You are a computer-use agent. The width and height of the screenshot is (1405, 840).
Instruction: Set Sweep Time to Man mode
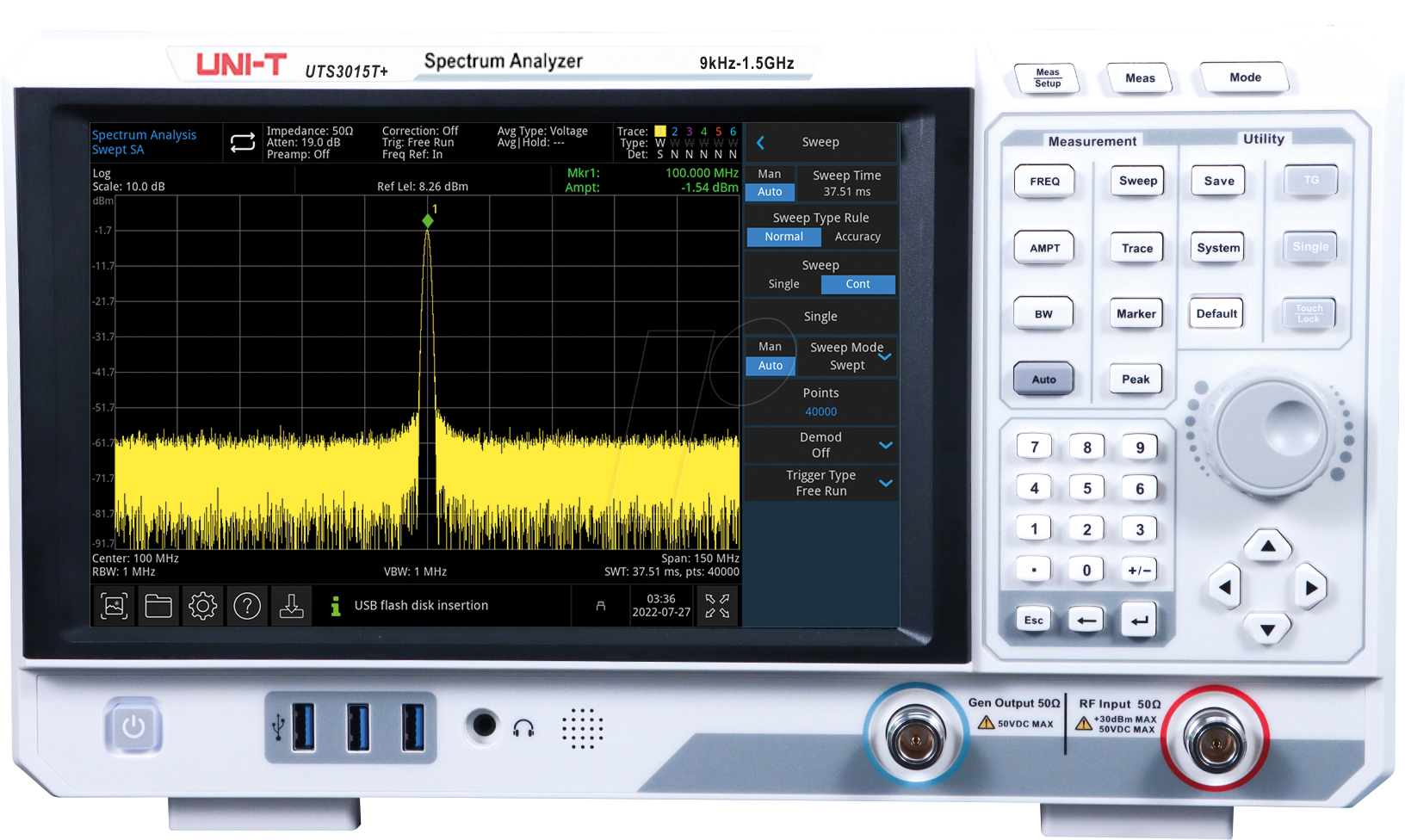(x=770, y=173)
